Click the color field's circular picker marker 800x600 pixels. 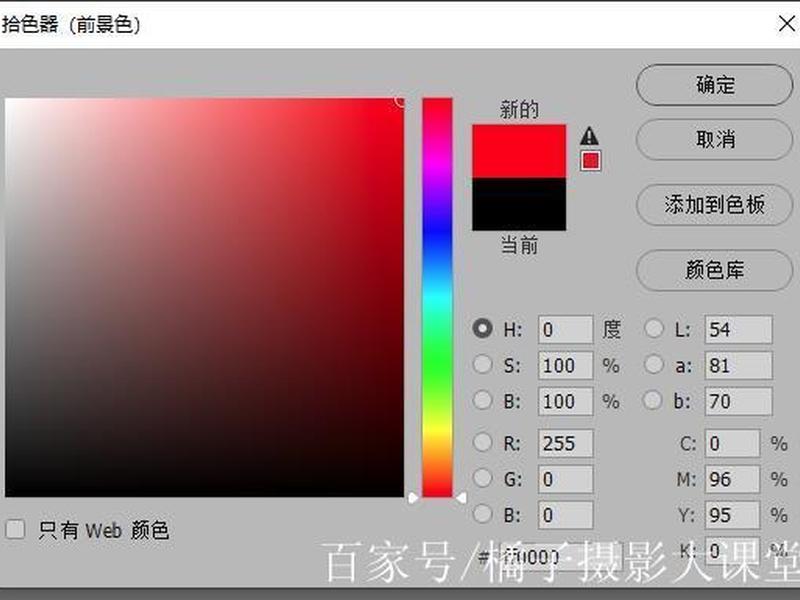[401, 101]
